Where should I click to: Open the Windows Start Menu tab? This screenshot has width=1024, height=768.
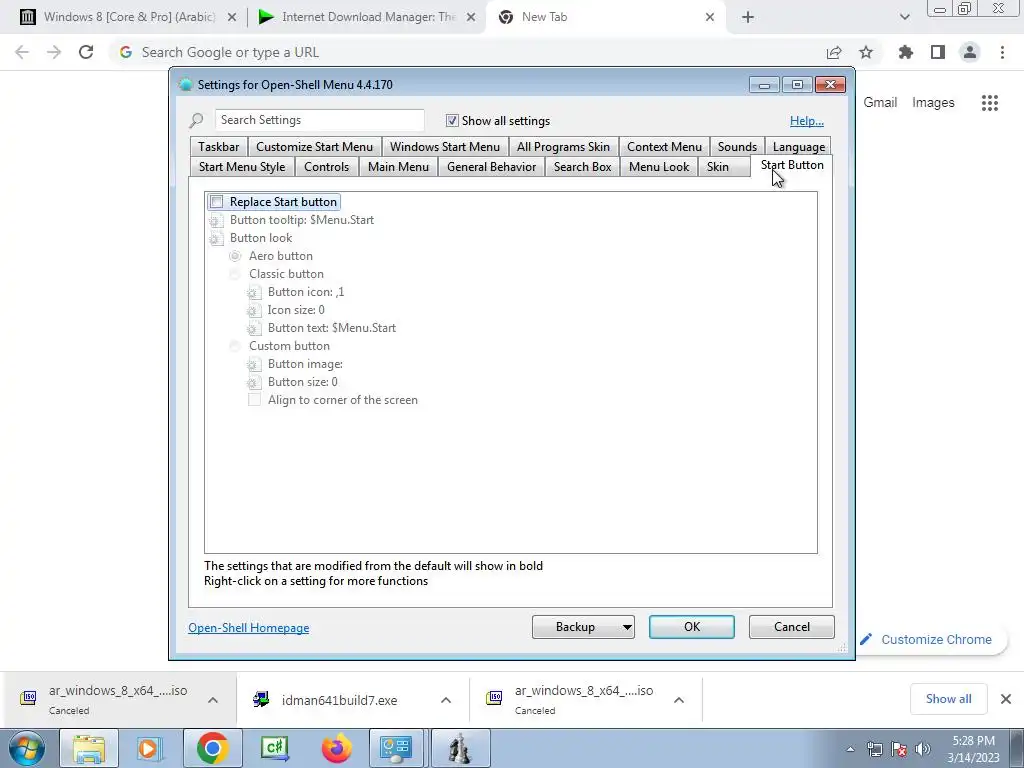pyautogui.click(x=445, y=147)
